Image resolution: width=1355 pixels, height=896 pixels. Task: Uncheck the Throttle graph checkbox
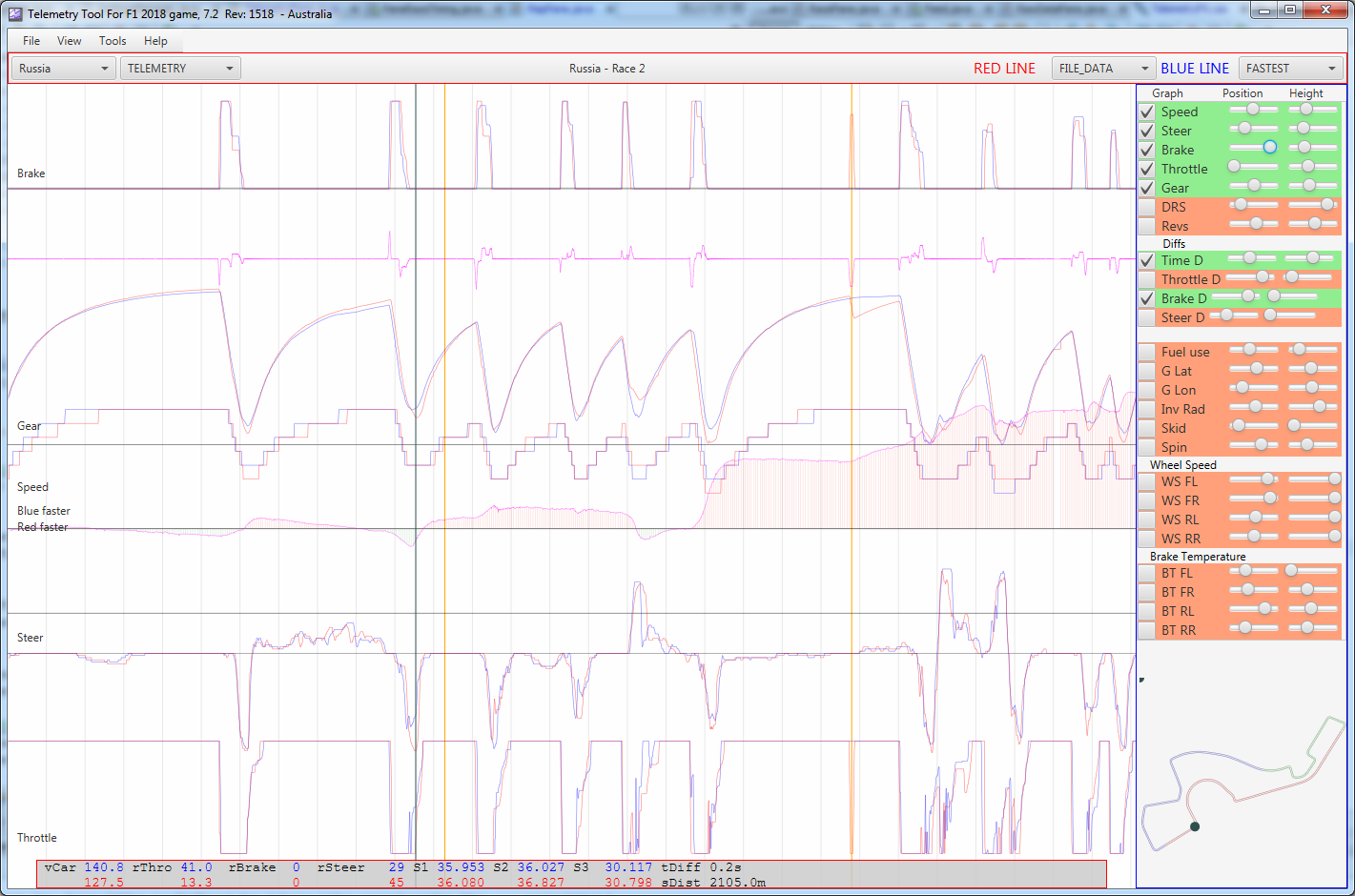[x=1147, y=169]
